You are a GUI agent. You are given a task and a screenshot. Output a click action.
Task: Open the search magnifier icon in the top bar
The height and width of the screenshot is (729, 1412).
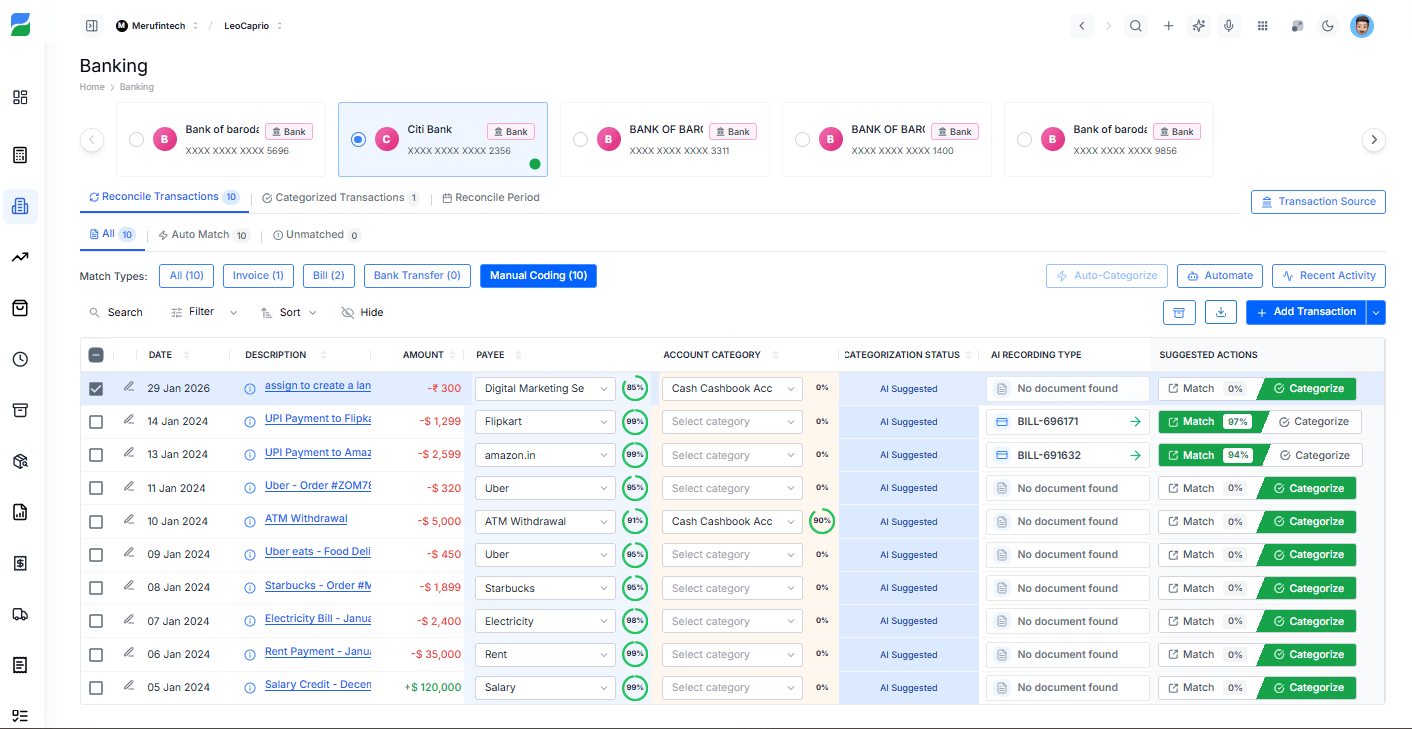tap(1136, 26)
